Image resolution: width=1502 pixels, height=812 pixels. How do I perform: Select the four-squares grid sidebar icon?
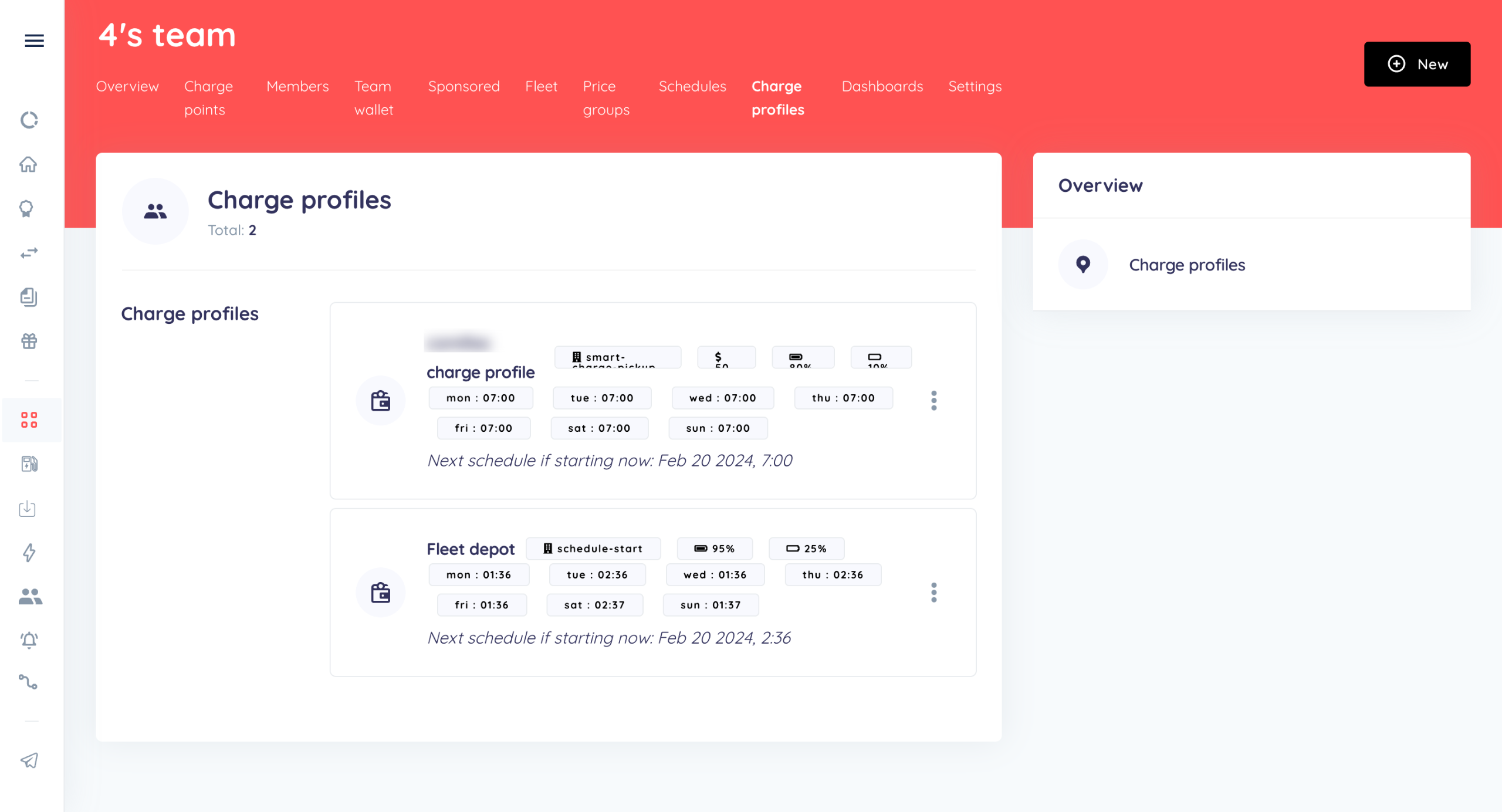click(x=29, y=420)
